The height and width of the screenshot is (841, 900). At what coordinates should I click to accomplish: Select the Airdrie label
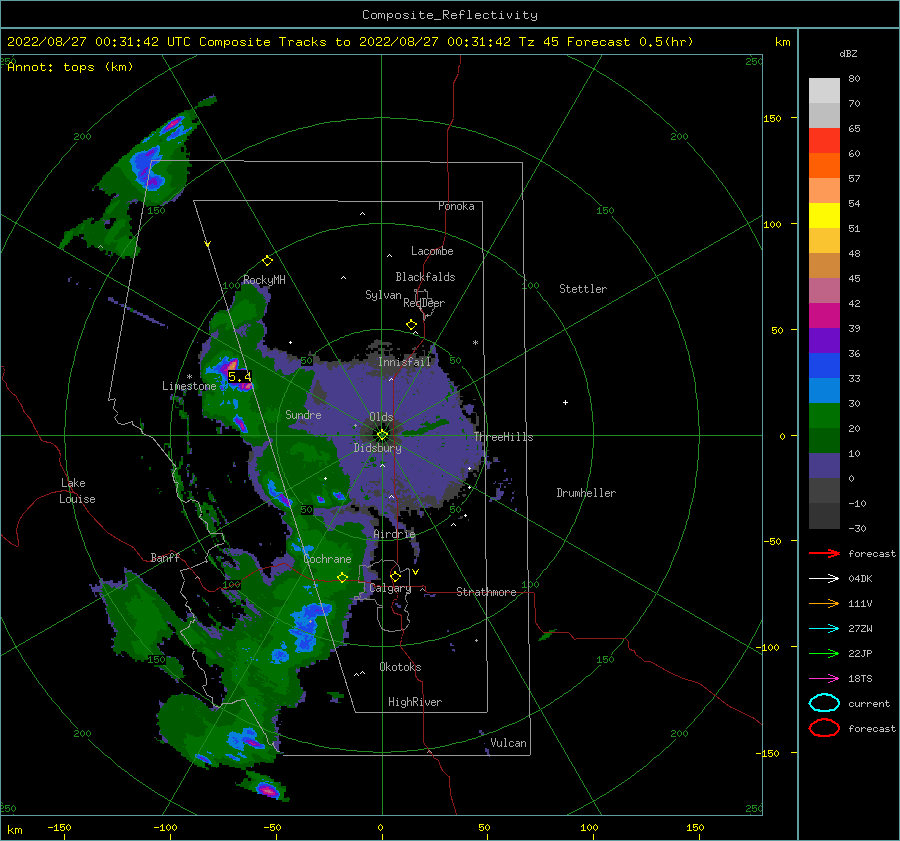point(394,534)
